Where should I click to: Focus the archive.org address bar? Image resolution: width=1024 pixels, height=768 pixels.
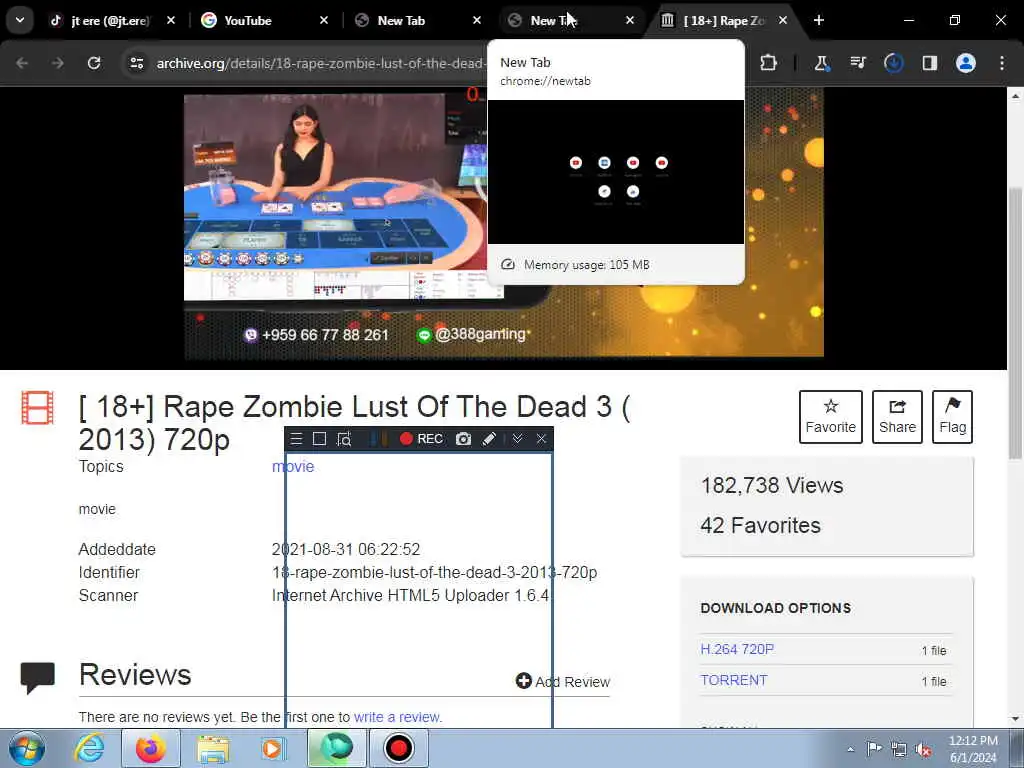tap(320, 63)
